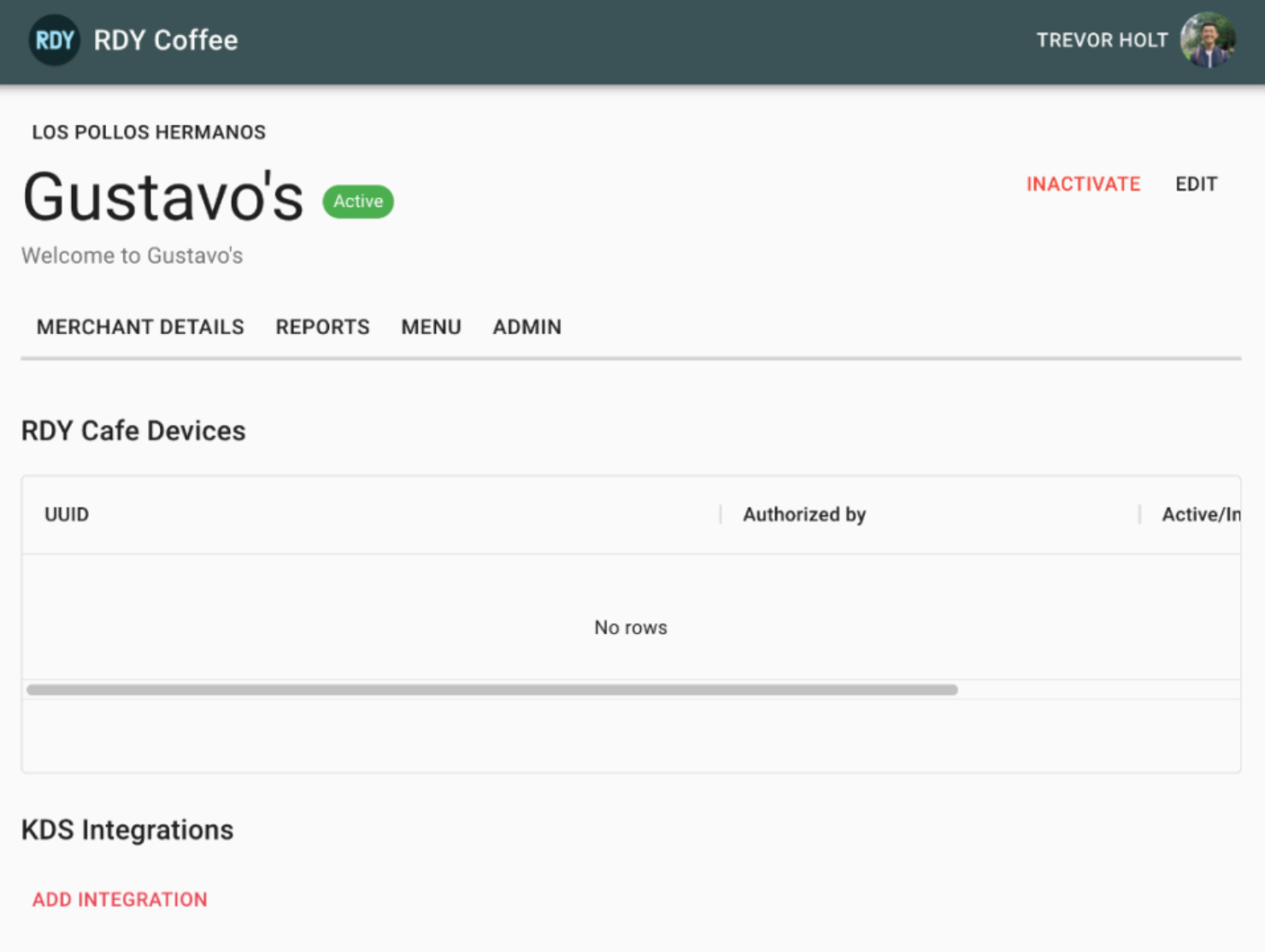Click the UUID column header
This screenshot has width=1265, height=952.
[x=67, y=514]
